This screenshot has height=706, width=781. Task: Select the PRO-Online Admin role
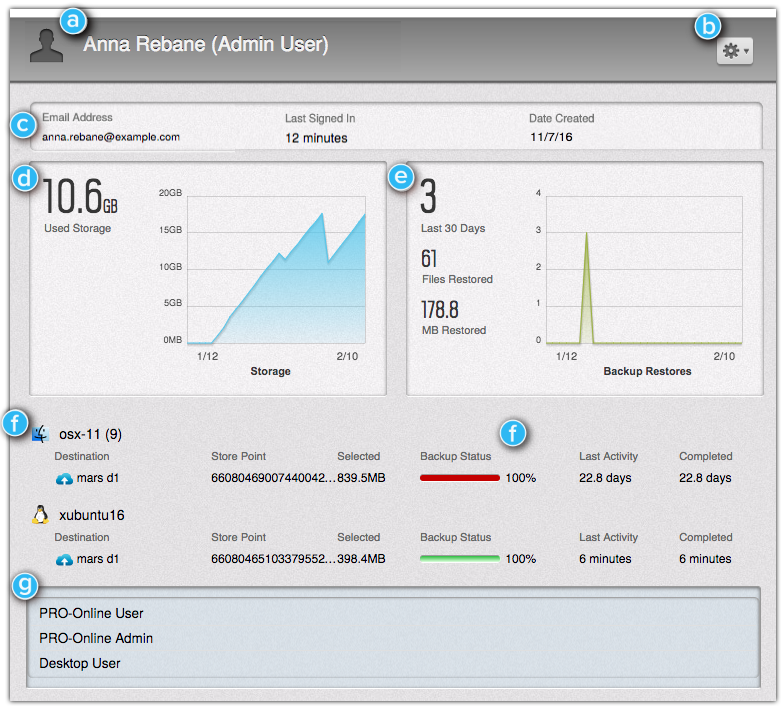pos(96,638)
